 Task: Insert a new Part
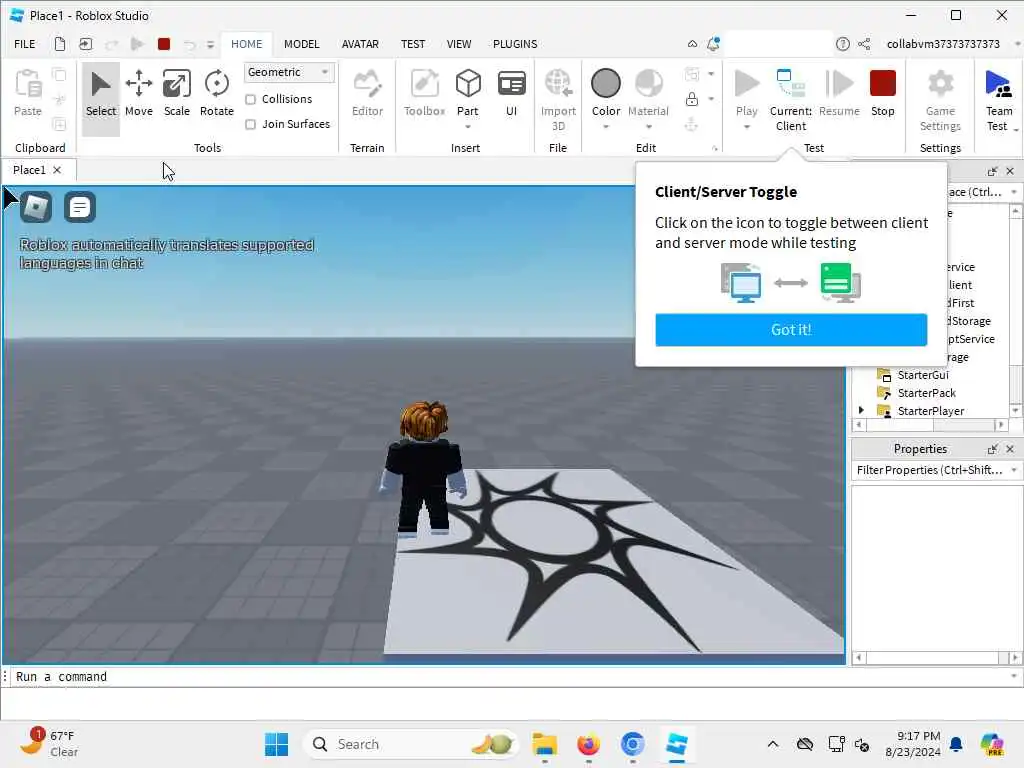click(x=468, y=91)
